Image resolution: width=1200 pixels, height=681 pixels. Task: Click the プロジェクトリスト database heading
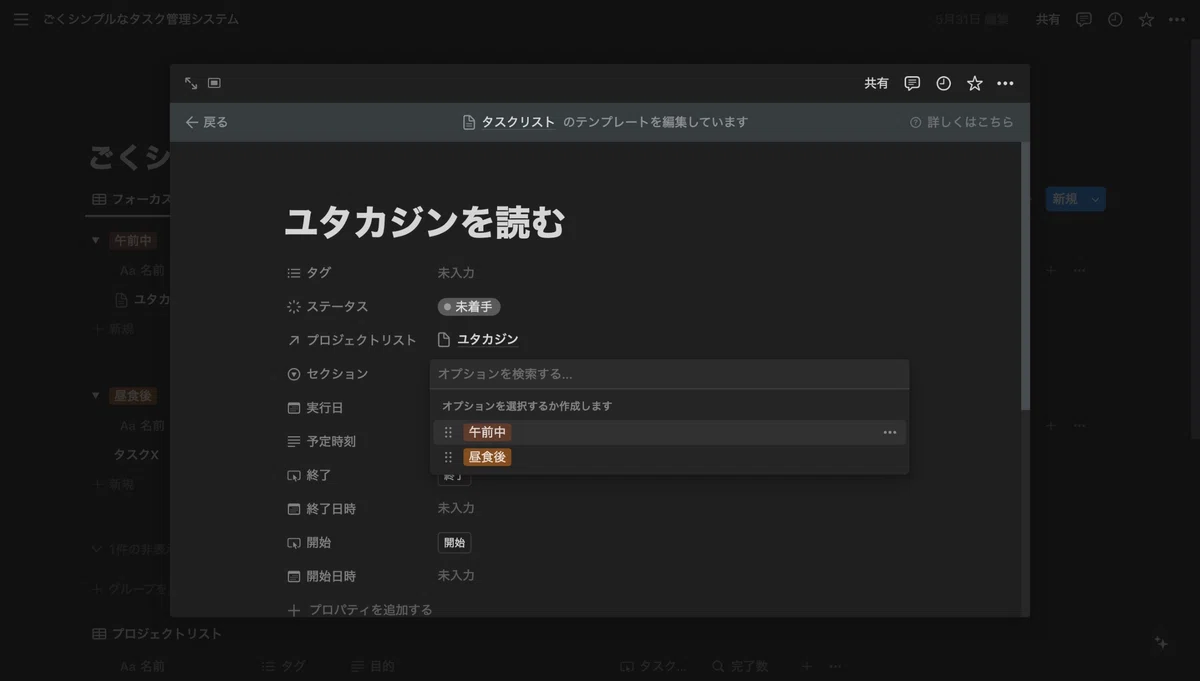(x=157, y=634)
